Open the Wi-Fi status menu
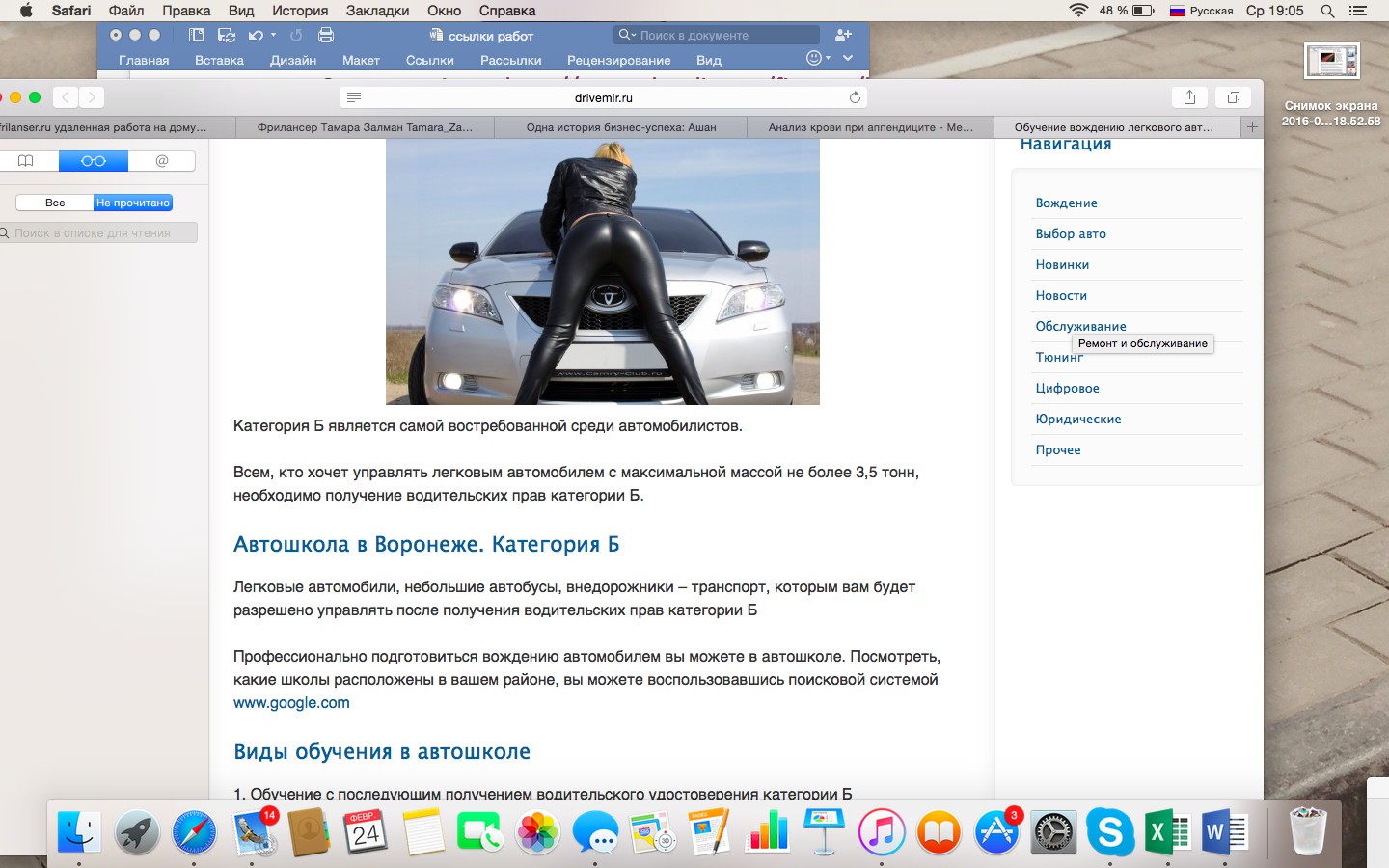 pos(1077,11)
